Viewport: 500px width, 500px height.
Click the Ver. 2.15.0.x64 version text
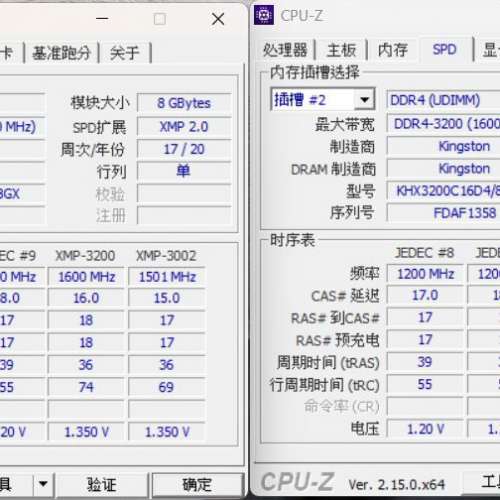397,484
